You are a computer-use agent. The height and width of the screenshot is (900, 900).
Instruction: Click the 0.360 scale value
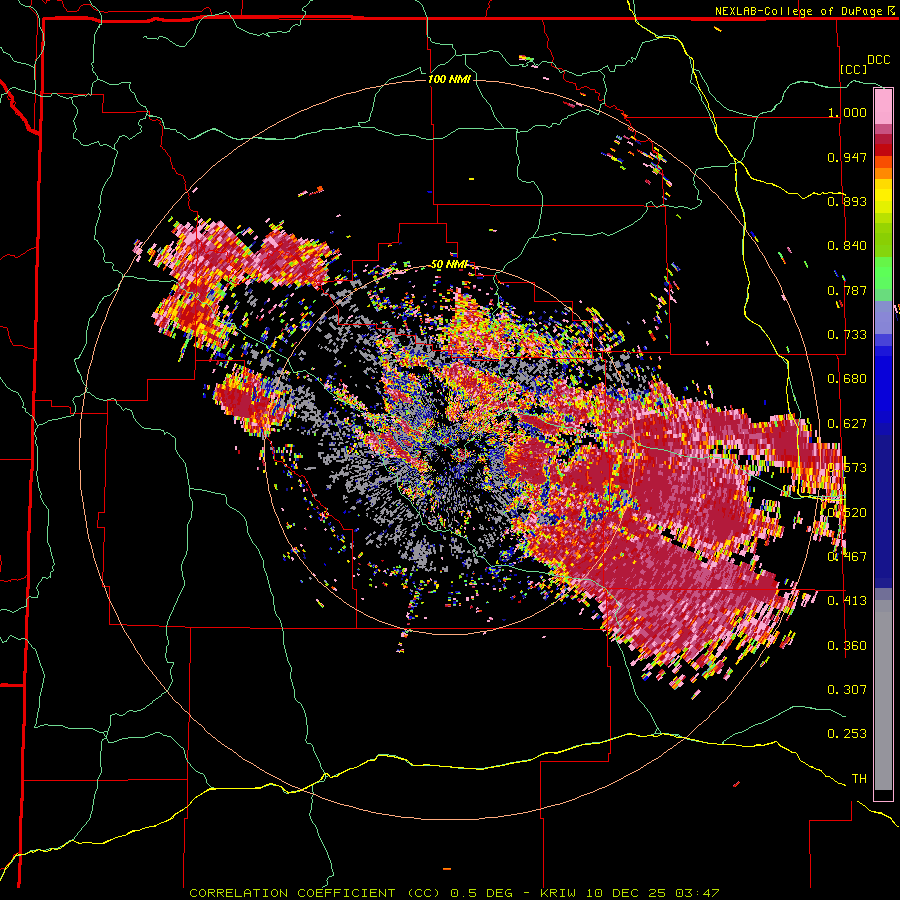847,646
